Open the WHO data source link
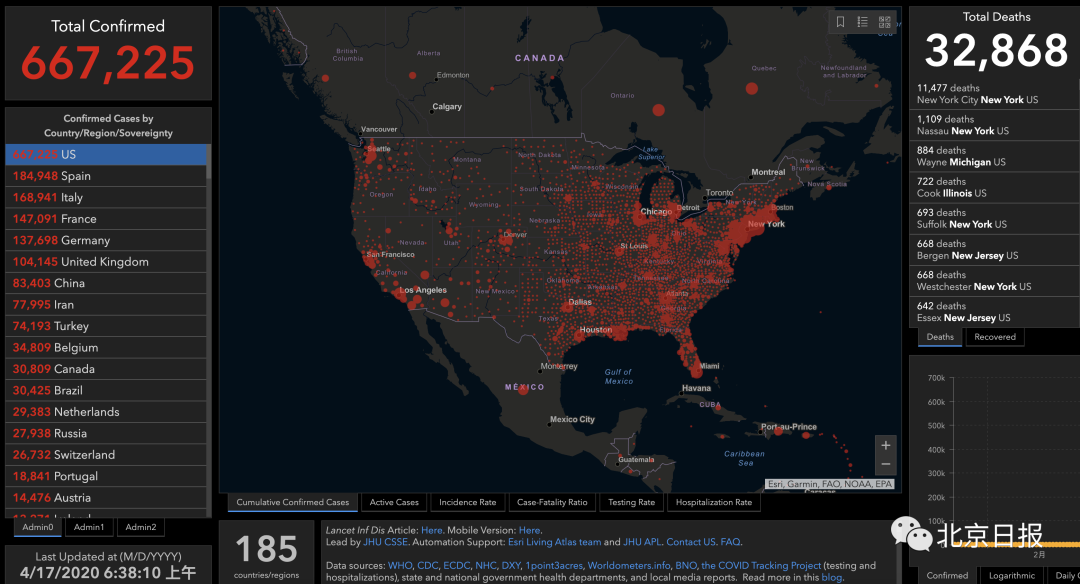1080x584 pixels. point(399,565)
